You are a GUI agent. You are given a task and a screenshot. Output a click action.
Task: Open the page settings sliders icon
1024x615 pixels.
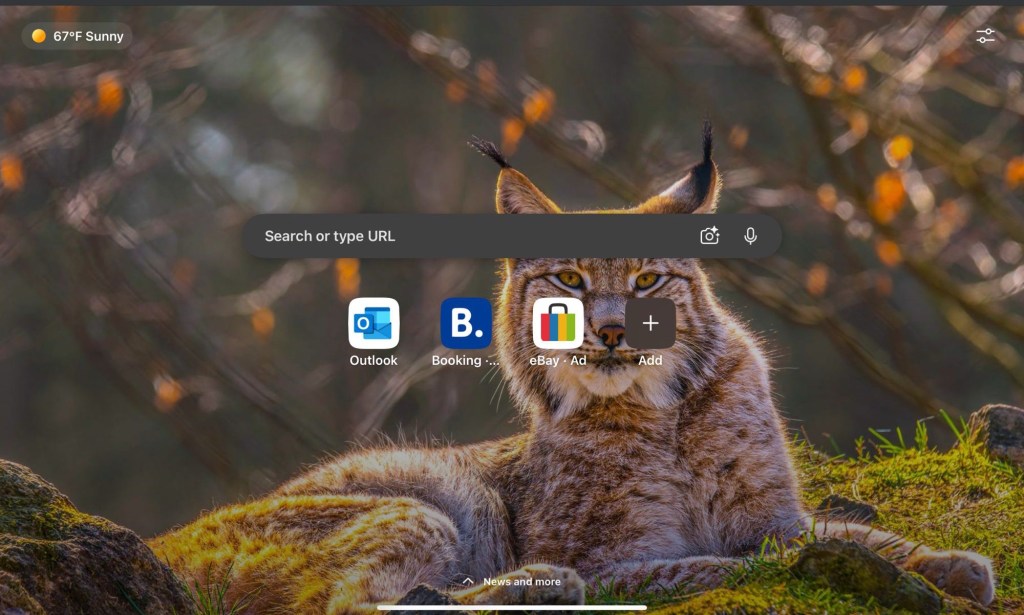pos(986,36)
